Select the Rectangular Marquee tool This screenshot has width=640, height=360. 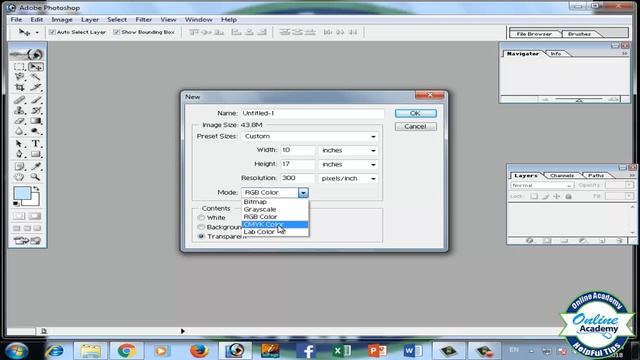pyautogui.click(x=19, y=67)
